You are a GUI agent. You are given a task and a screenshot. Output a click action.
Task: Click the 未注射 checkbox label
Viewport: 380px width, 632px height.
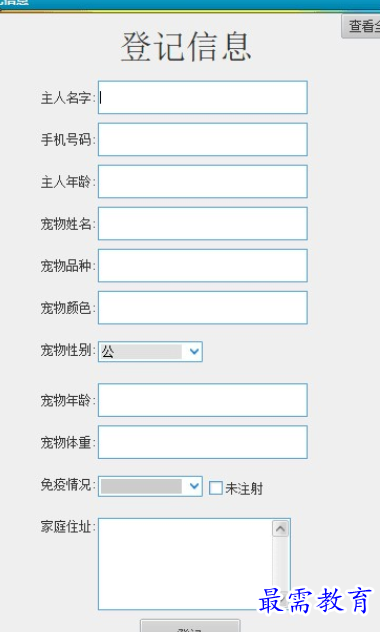[244, 489]
